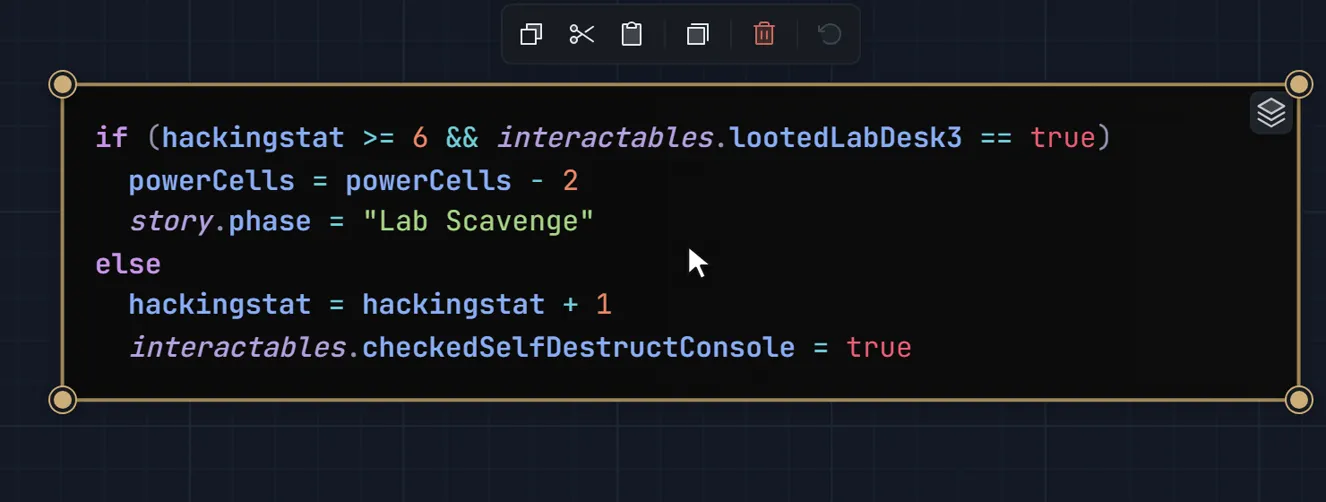
Task: Click the number 1 after hackingstat plus
Action: click(x=603, y=304)
